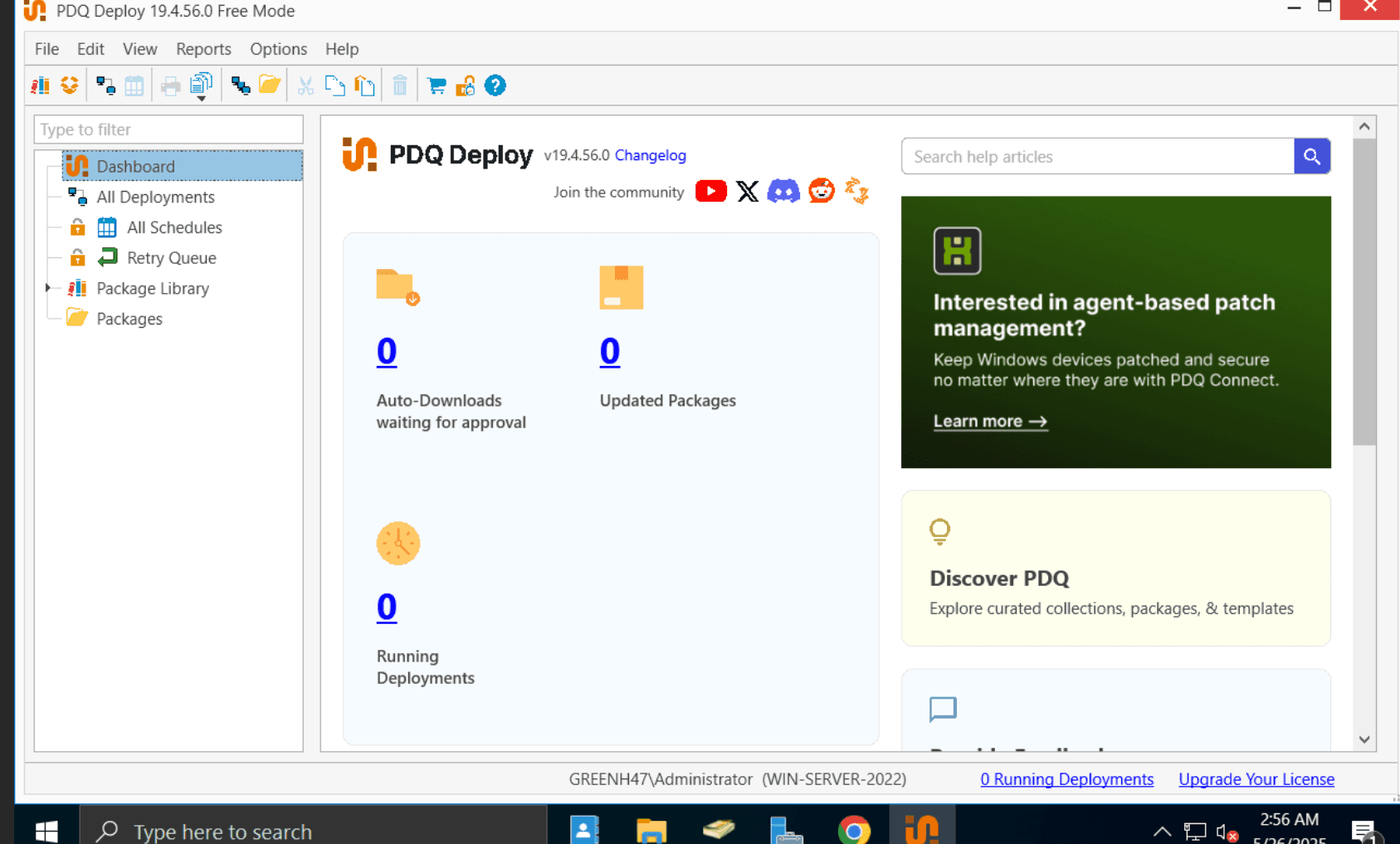Click the orange new package box icon
The width and height of the screenshot is (1400, 844).
70,85
